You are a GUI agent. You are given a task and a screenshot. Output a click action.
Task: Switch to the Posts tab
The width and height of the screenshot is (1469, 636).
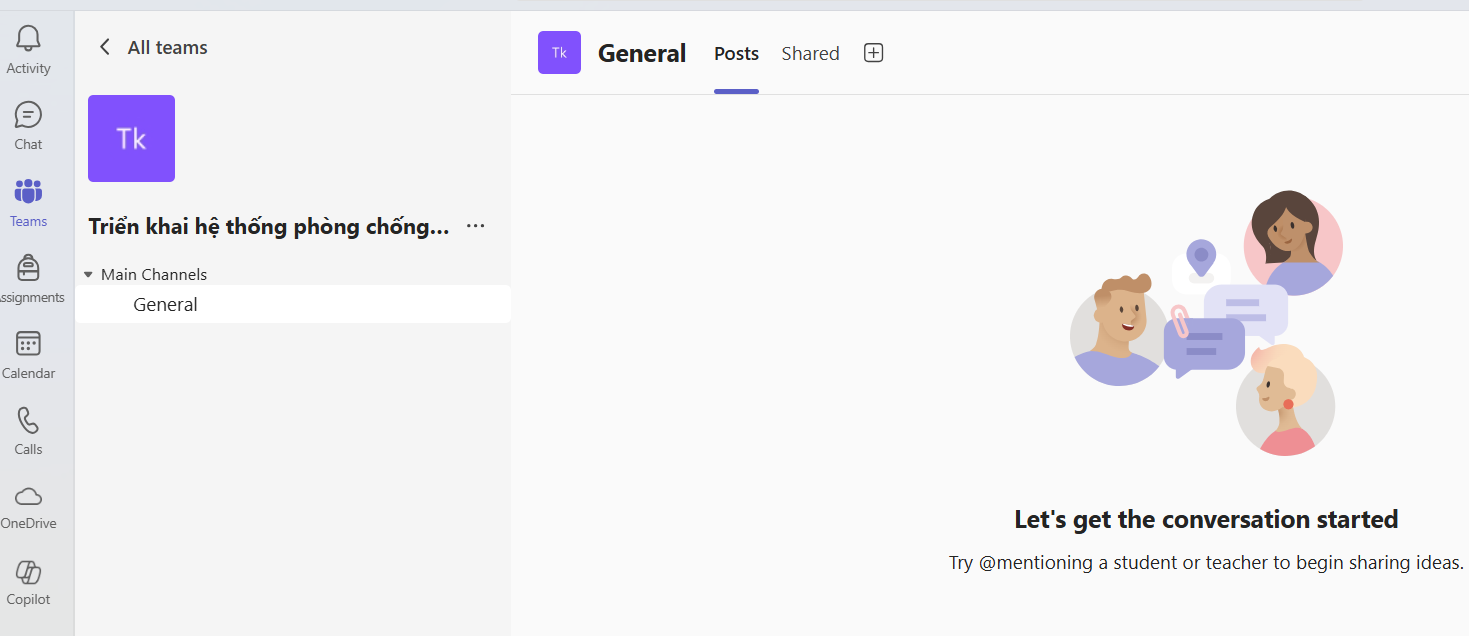click(736, 54)
